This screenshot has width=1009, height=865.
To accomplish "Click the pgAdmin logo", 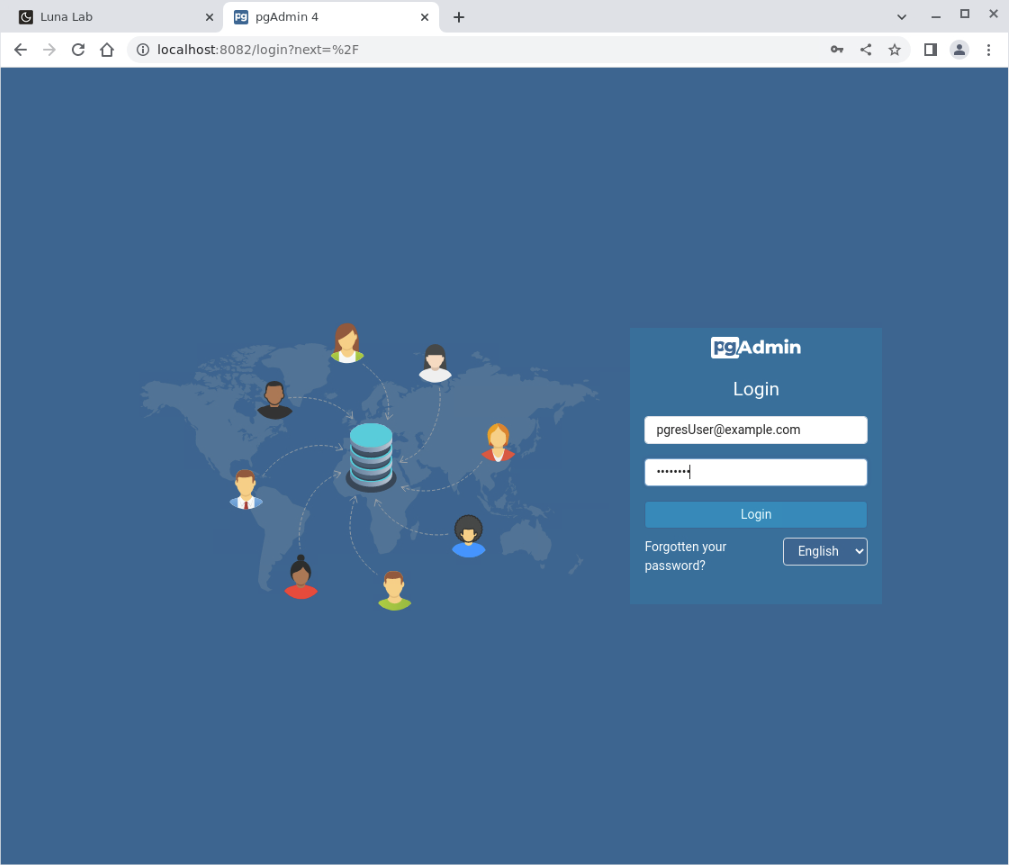I will (755, 348).
